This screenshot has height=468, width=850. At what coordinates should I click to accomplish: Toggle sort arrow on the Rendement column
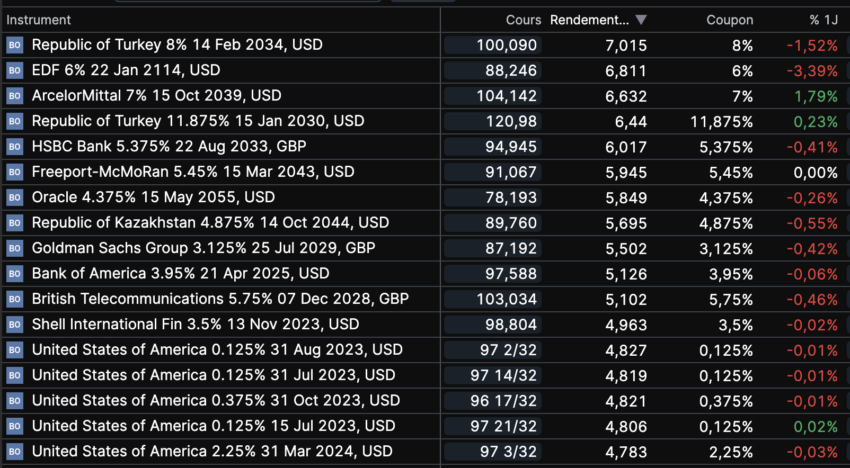pos(641,20)
